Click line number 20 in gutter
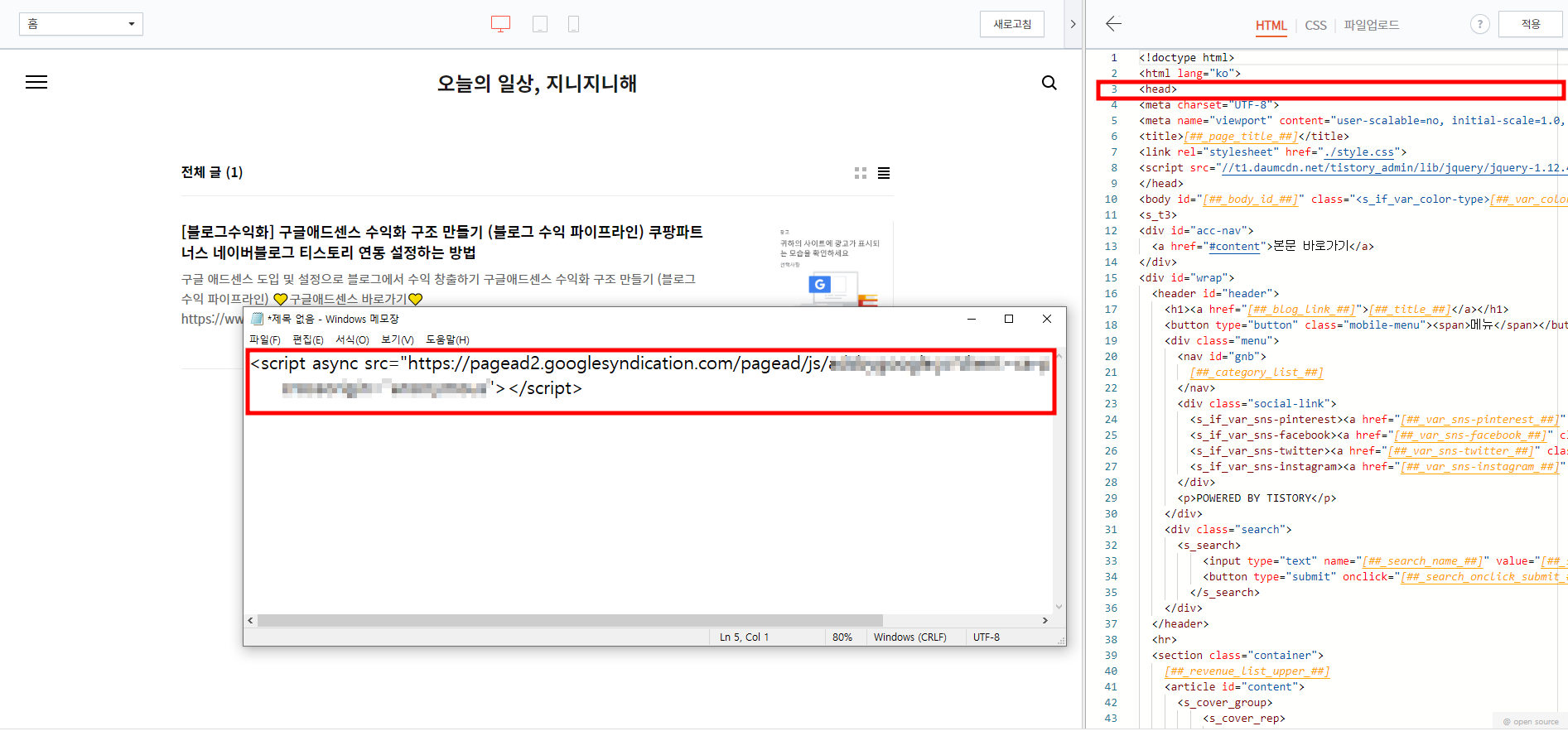This screenshot has height=731, width=1568. pyautogui.click(x=1111, y=357)
